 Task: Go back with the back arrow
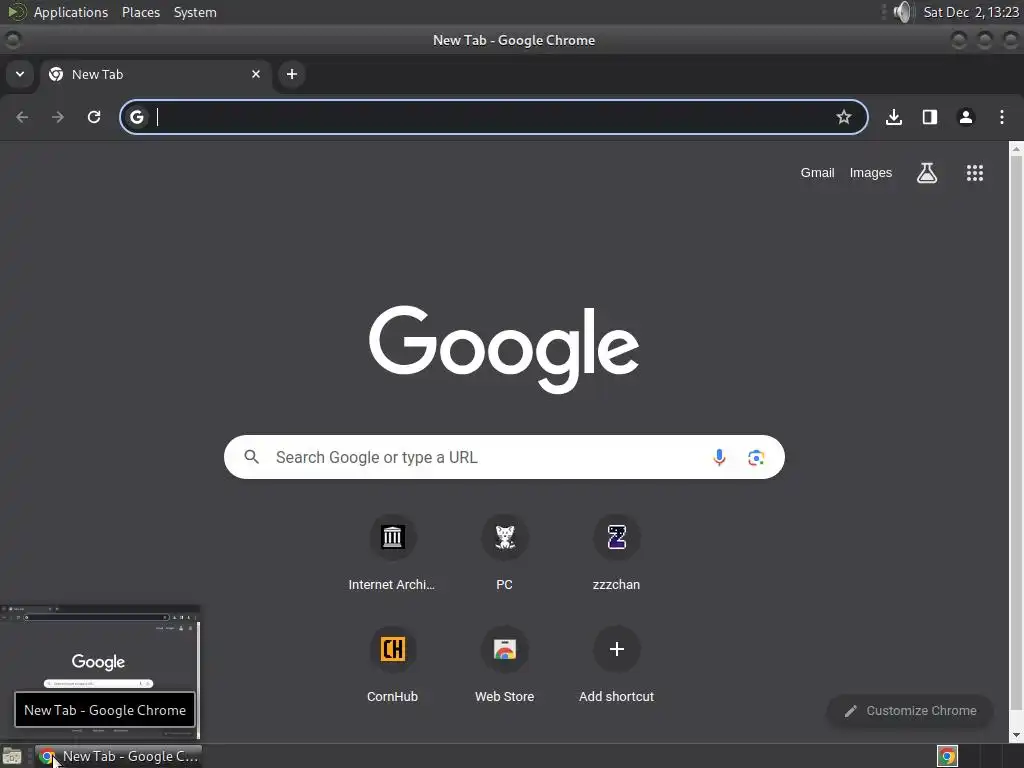(x=22, y=117)
